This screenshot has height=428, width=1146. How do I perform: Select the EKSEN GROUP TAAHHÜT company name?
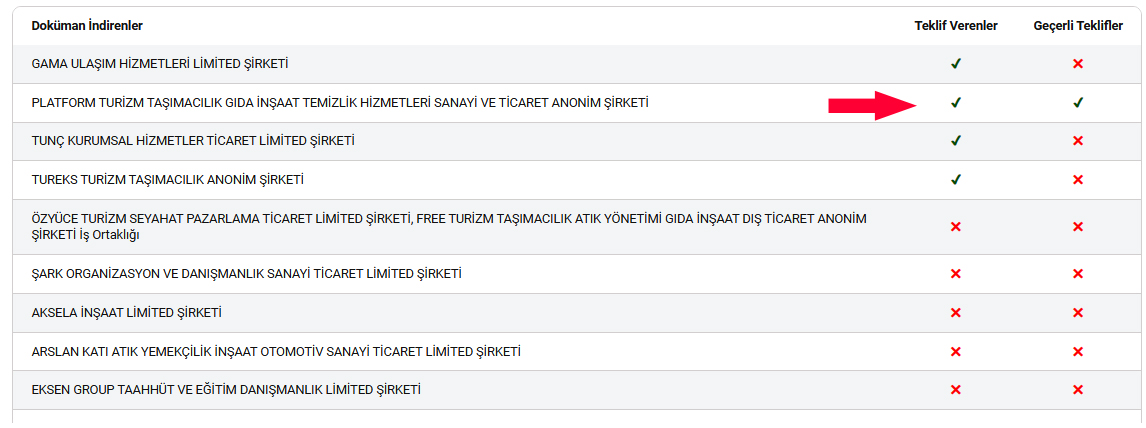point(226,390)
